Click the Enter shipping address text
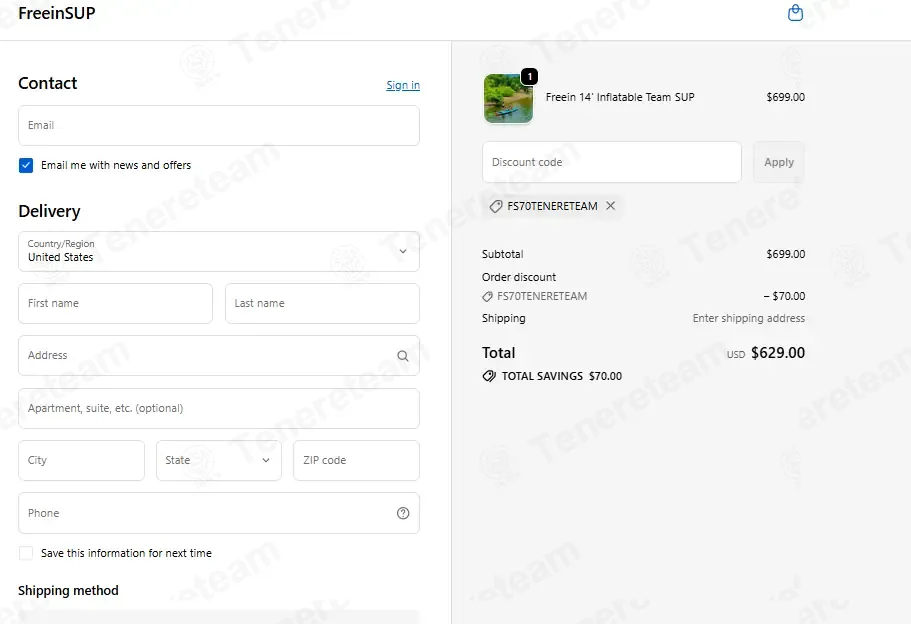 click(748, 318)
